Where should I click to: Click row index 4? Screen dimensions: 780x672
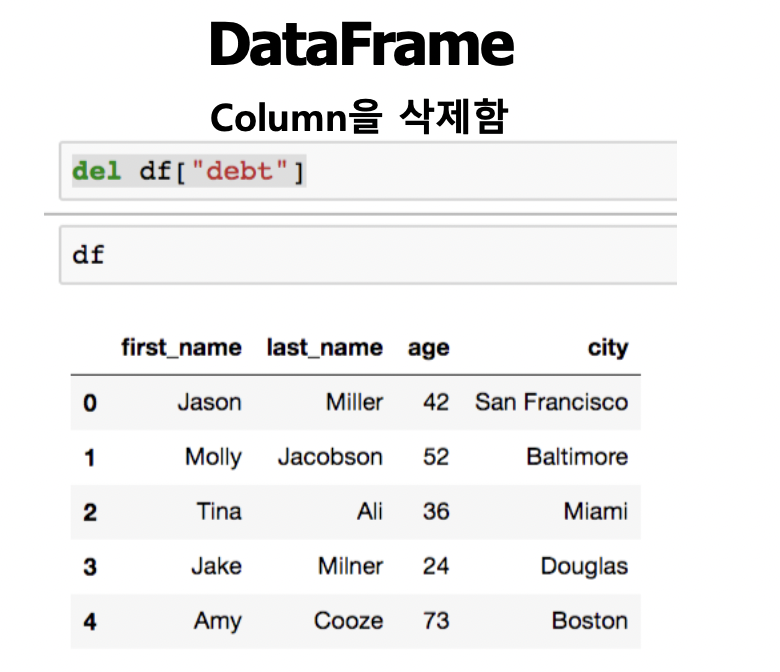[90, 622]
